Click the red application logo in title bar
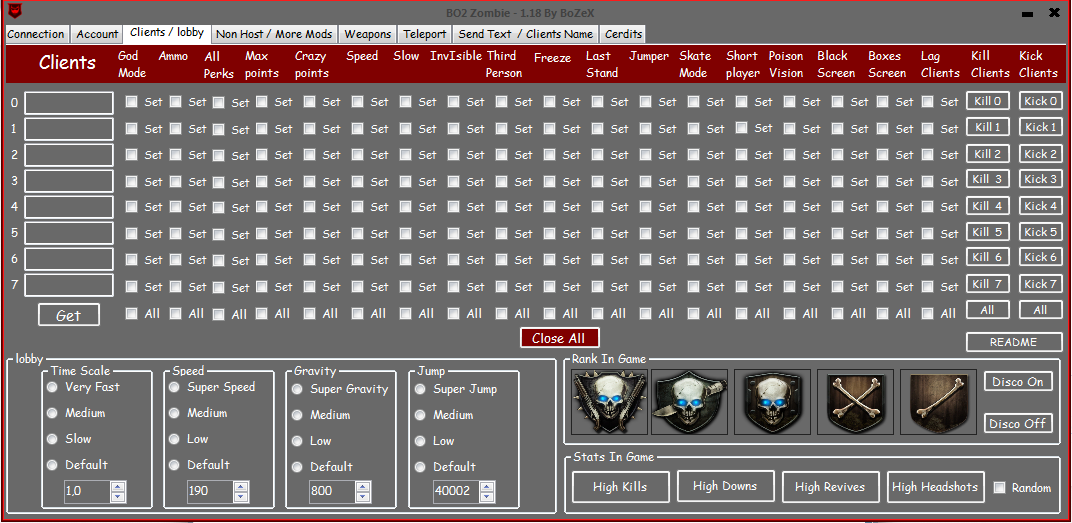This screenshot has width=1072, height=523. point(14,11)
